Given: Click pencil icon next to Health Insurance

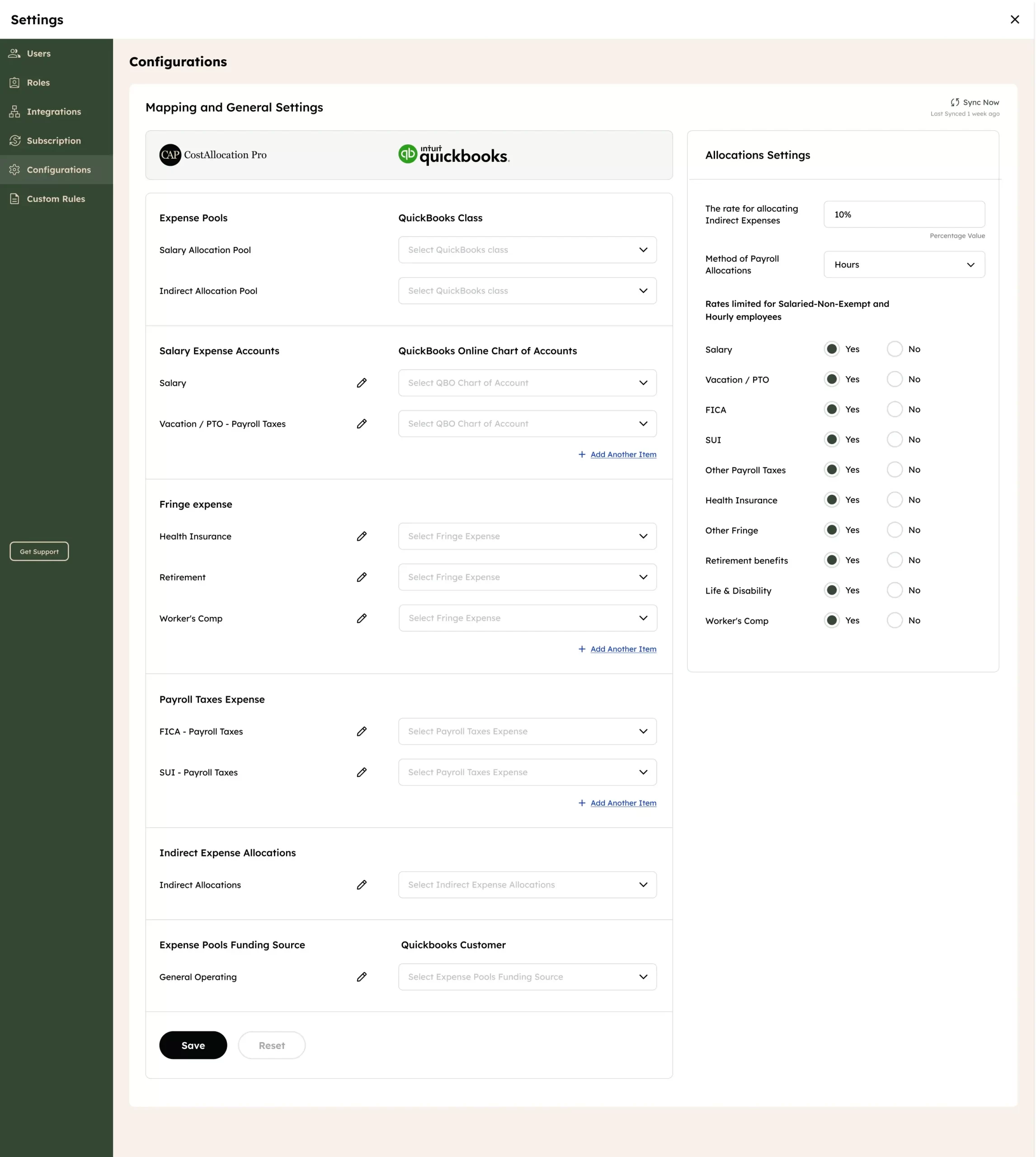Looking at the screenshot, I should point(362,536).
